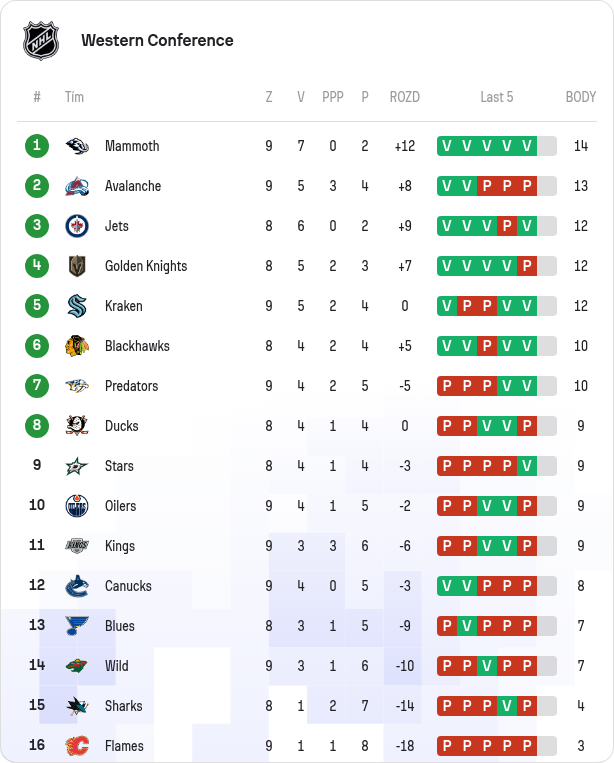This screenshot has height=763, width=614.
Task: Click the Flames team logo
Action: [77, 746]
